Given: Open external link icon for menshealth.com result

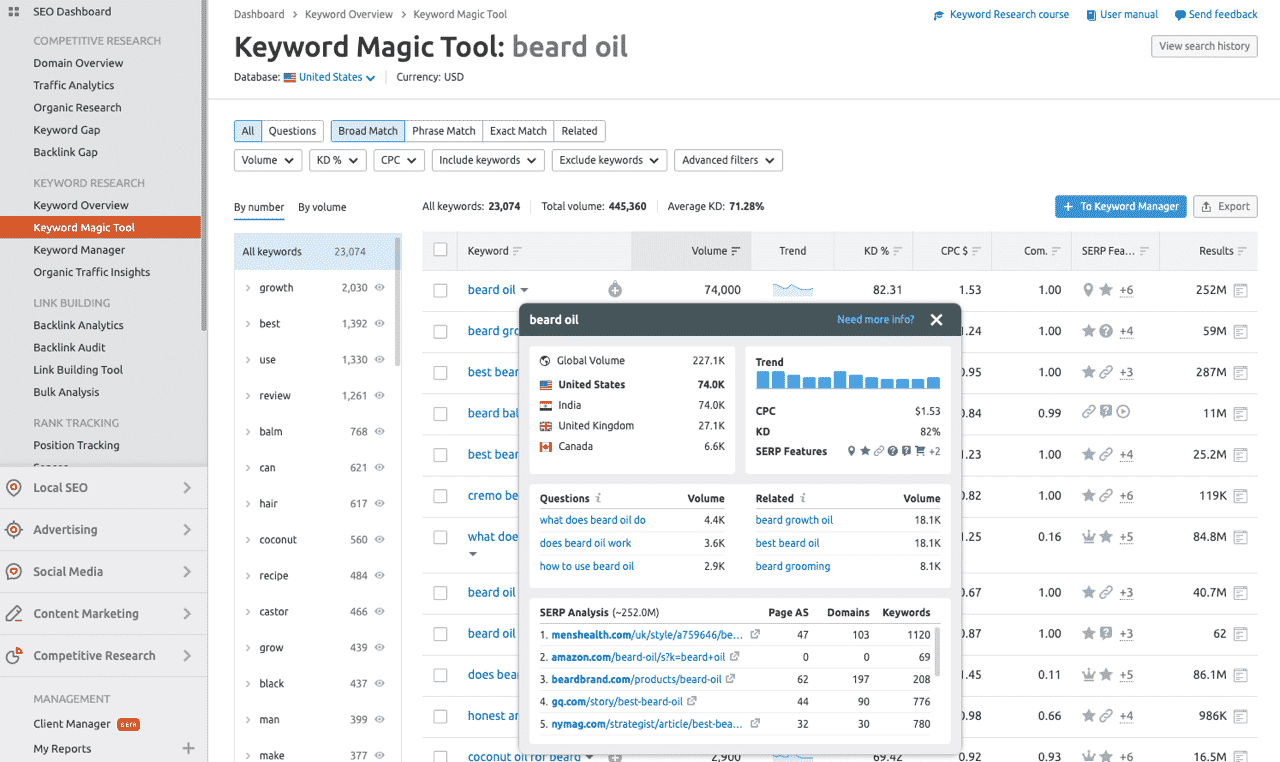Looking at the screenshot, I should pyautogui.click(x=755, y=635).
